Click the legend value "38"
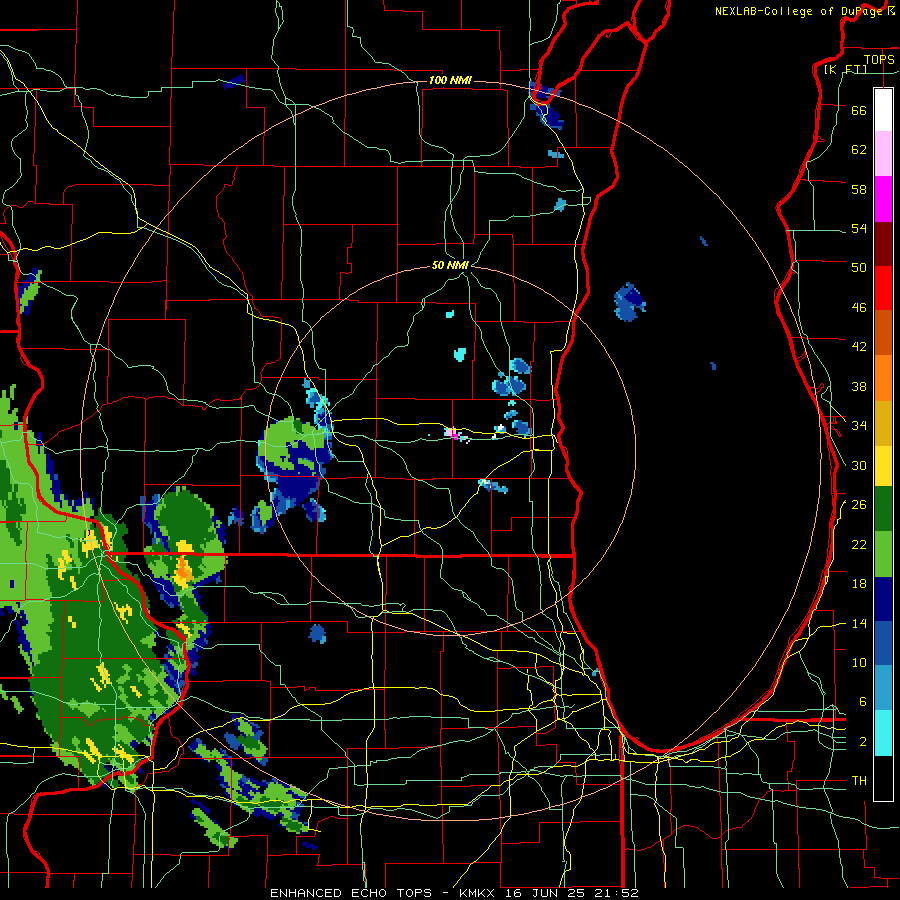Image resolution: width=900 pixels, height=900 pixels. 859,387
